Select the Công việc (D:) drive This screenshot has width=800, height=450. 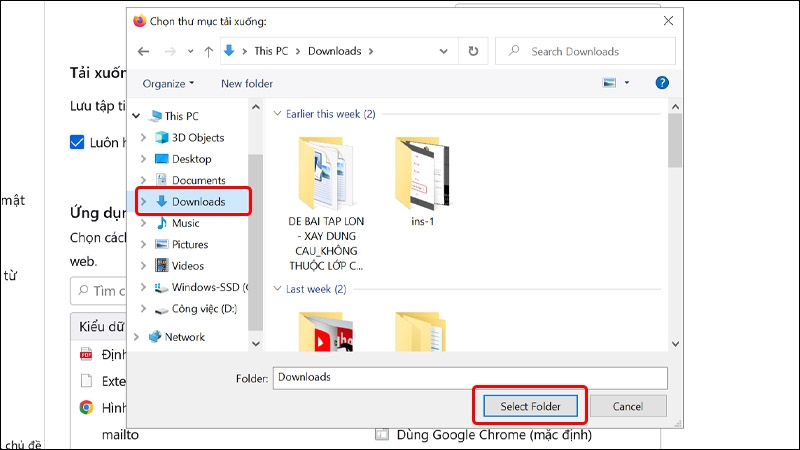(204, 309)
